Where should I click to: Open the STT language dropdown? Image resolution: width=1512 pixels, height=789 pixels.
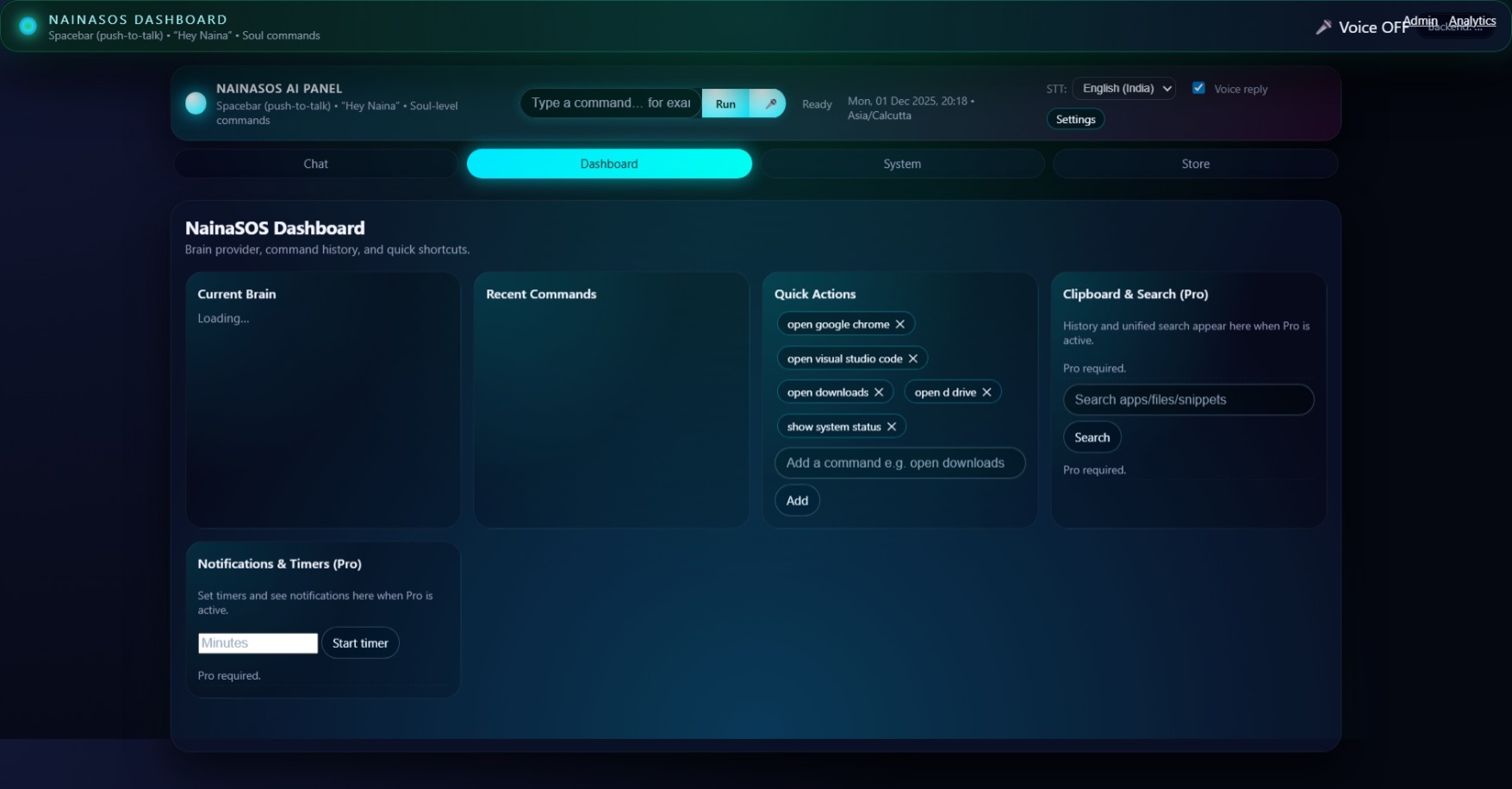tap(1123, 88)
